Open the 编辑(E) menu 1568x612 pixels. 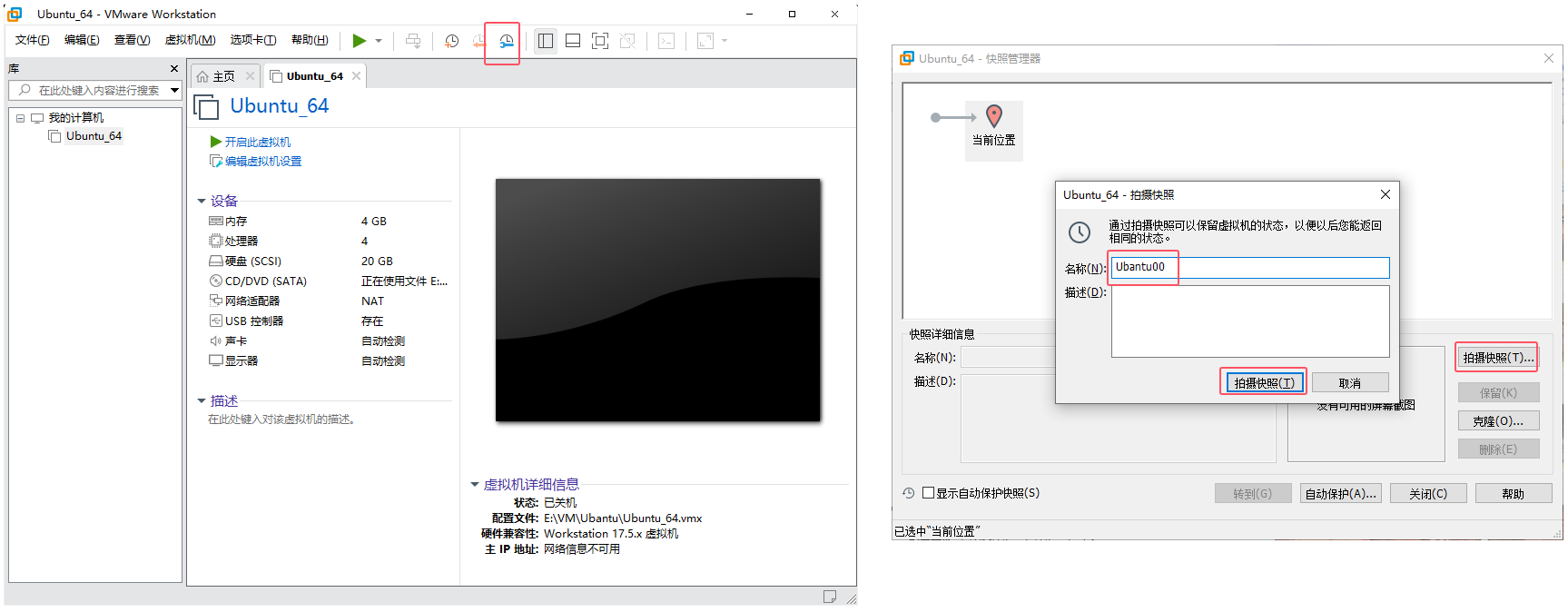[82, 40]
